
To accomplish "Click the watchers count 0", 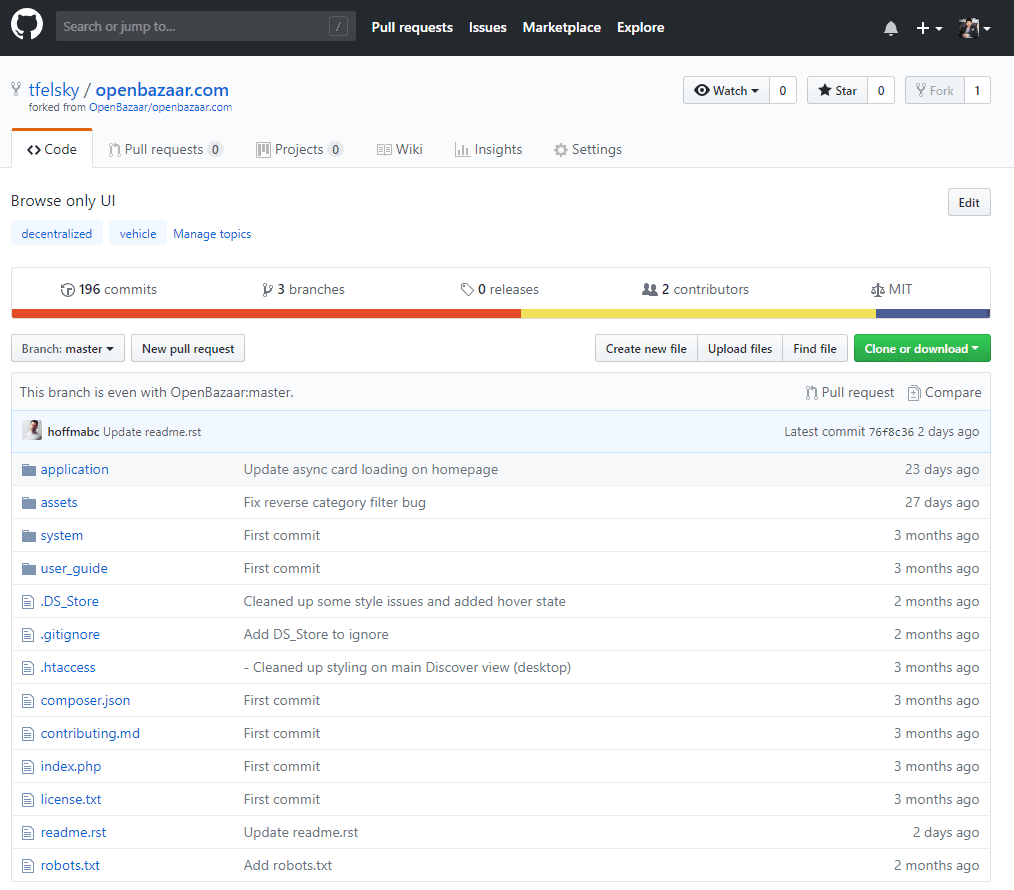I will [782, 91].
